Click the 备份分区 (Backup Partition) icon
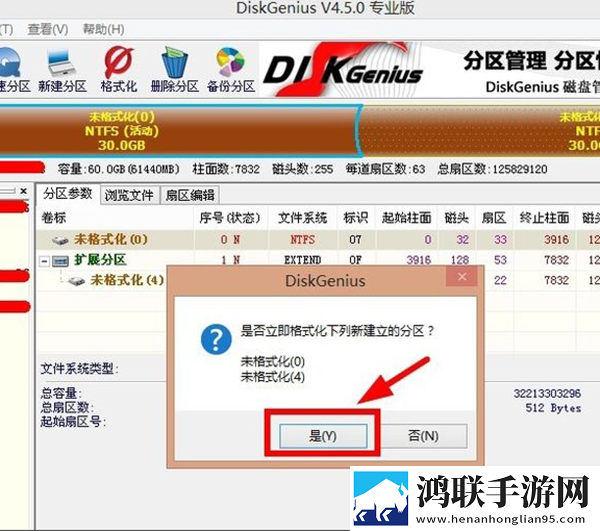 click(231, 70)
